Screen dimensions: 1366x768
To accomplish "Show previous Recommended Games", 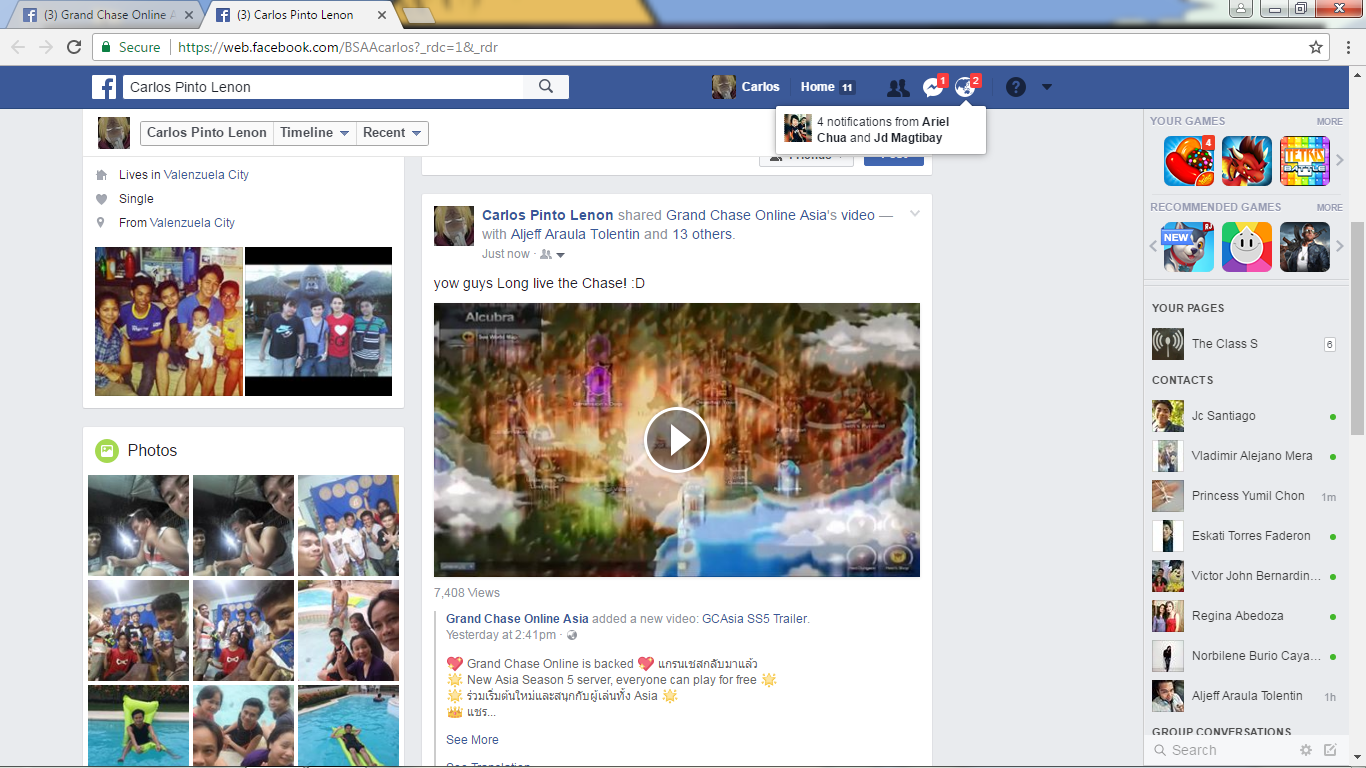I will [x=1154, y=247].
